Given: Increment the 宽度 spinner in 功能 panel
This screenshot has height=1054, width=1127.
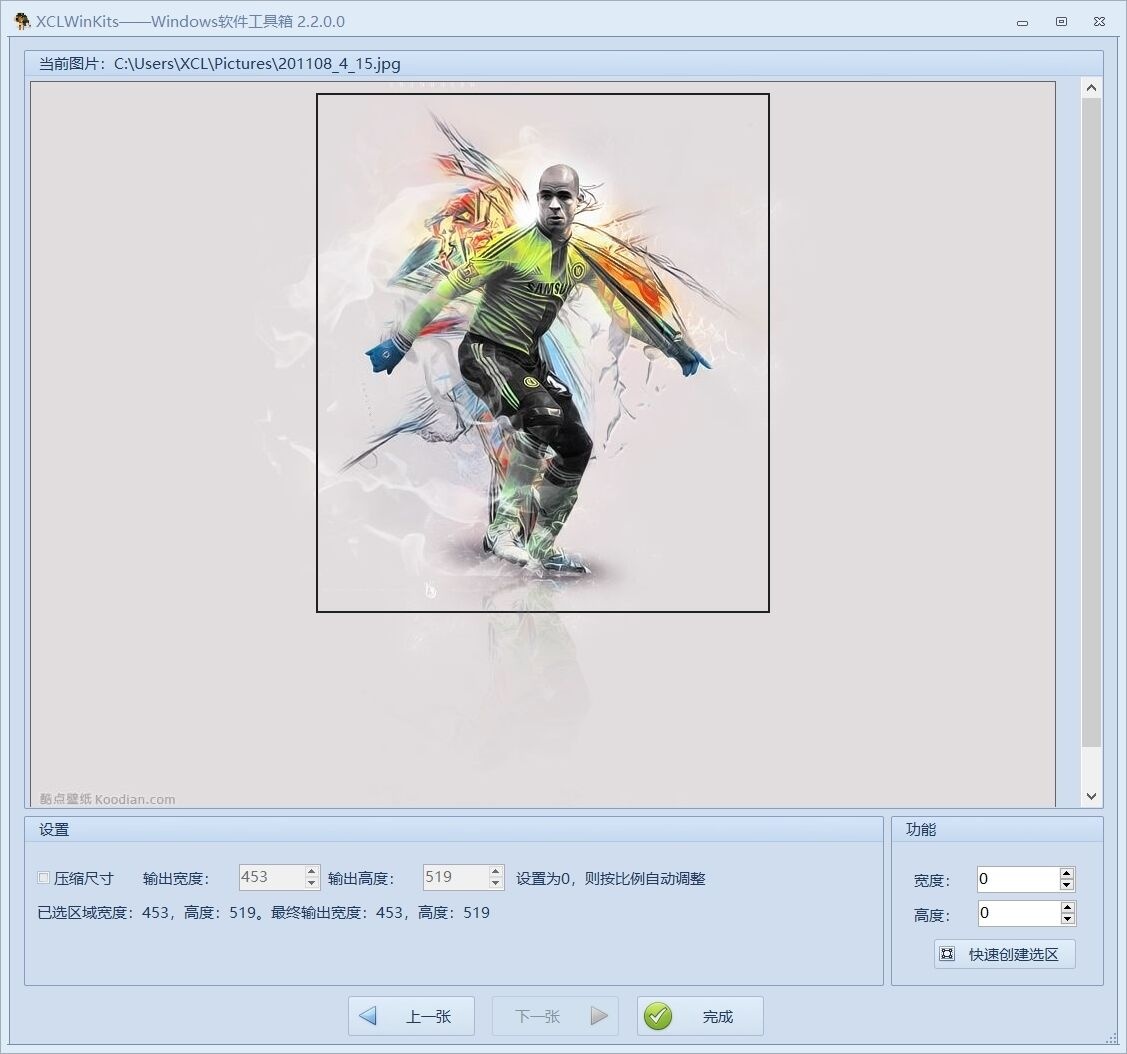Looking at the screenshot, I should [1067, 874].
